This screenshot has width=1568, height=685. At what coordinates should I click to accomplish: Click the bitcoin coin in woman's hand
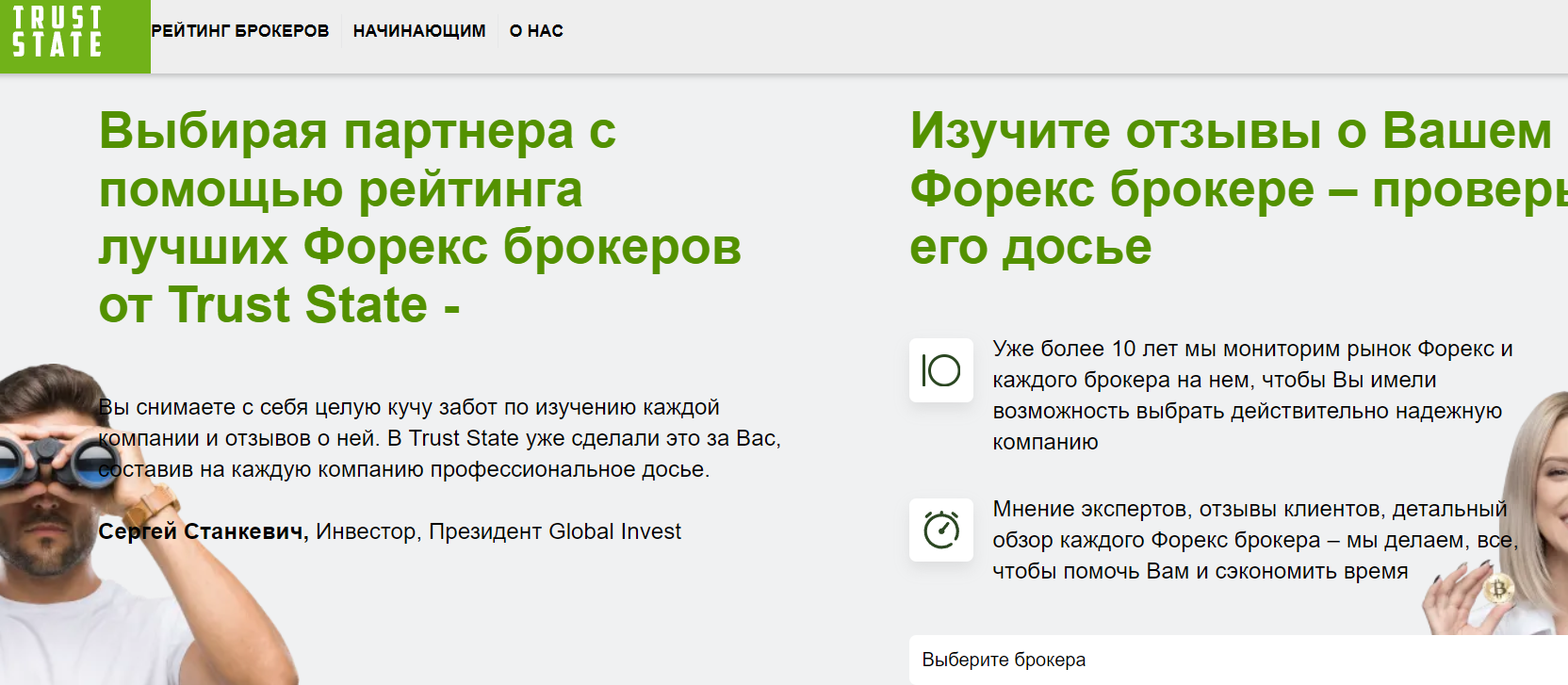pos(1497,591)
